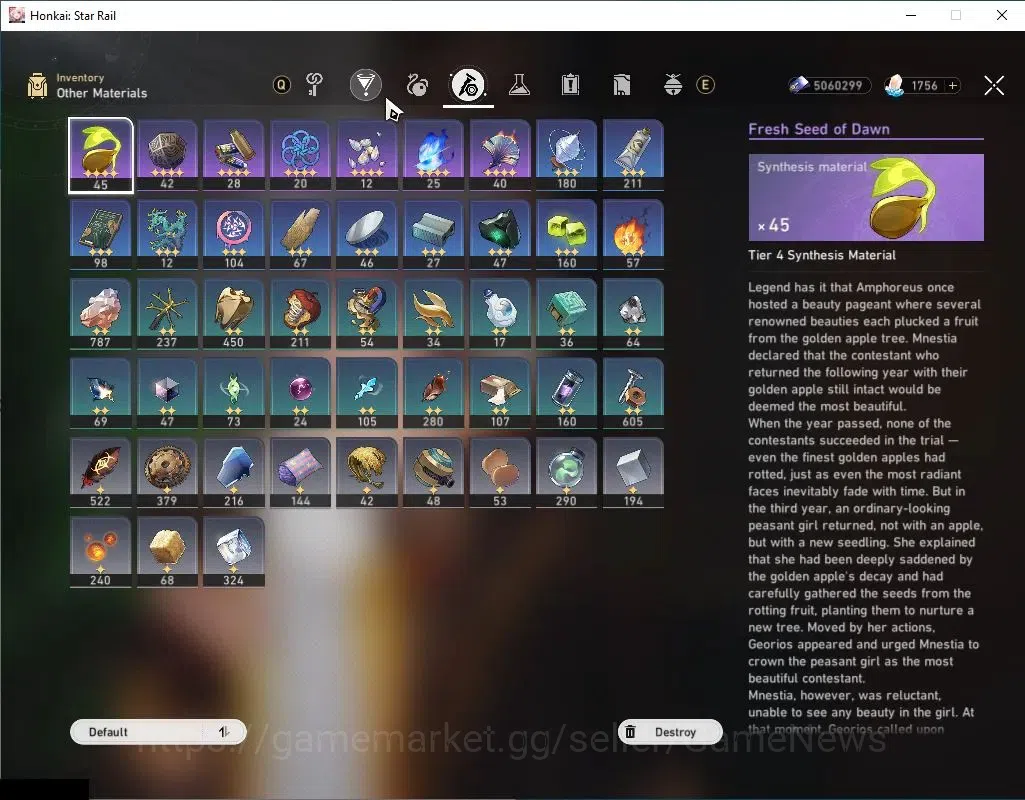This screenshot has width=1025, height=800.
Task: Open the inventory tab with the key icon
Action: click(x=314, y=85)
